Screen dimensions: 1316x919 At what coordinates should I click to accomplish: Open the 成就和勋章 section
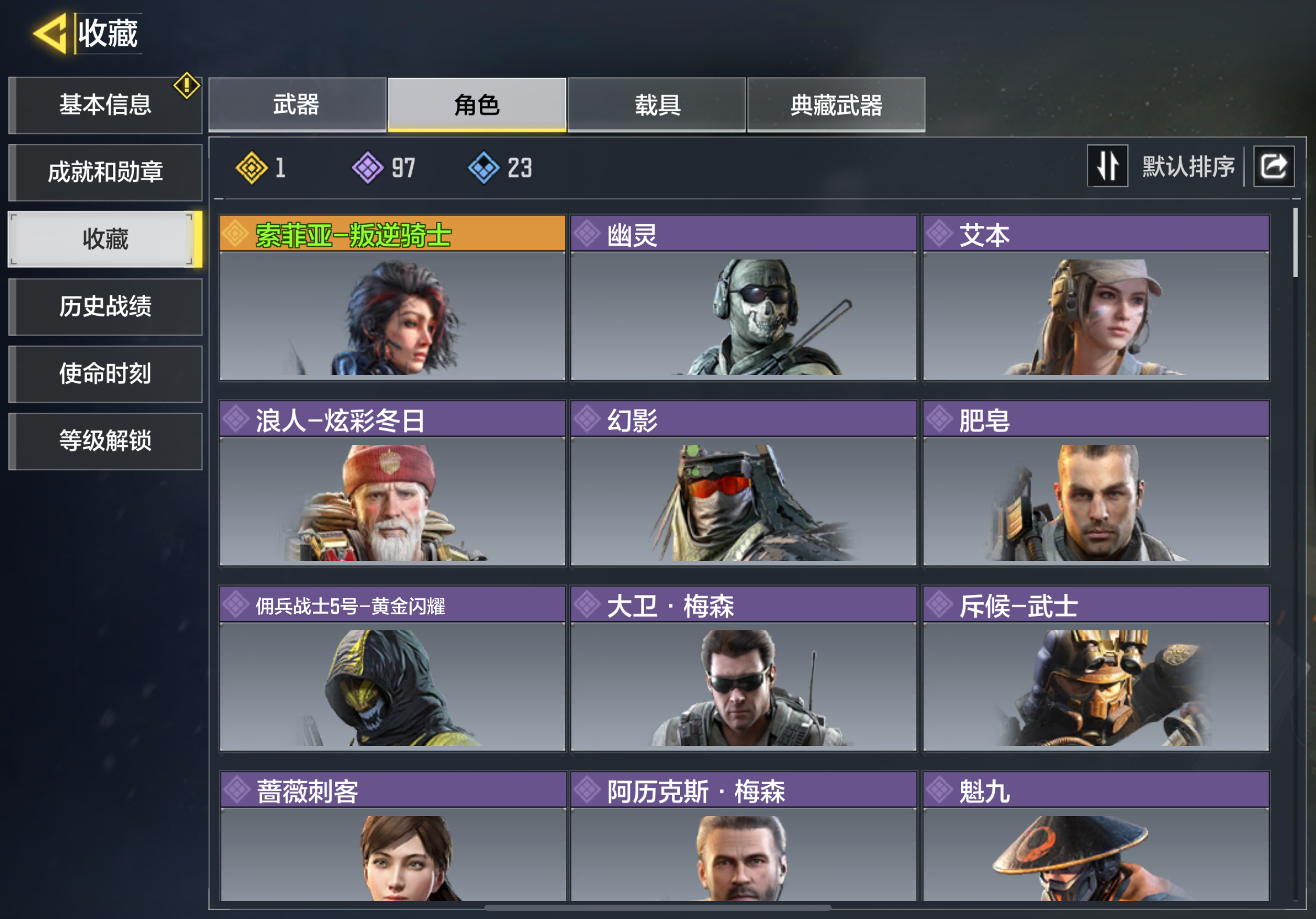tap(105, 172)
